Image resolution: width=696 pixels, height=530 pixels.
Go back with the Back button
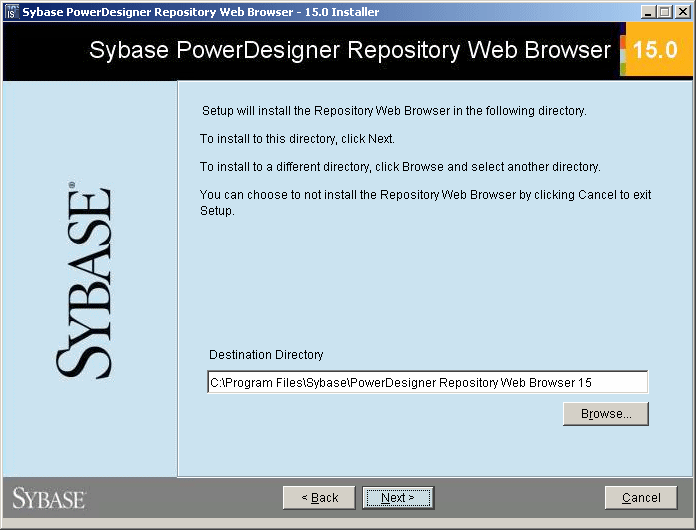pos(319,498)
